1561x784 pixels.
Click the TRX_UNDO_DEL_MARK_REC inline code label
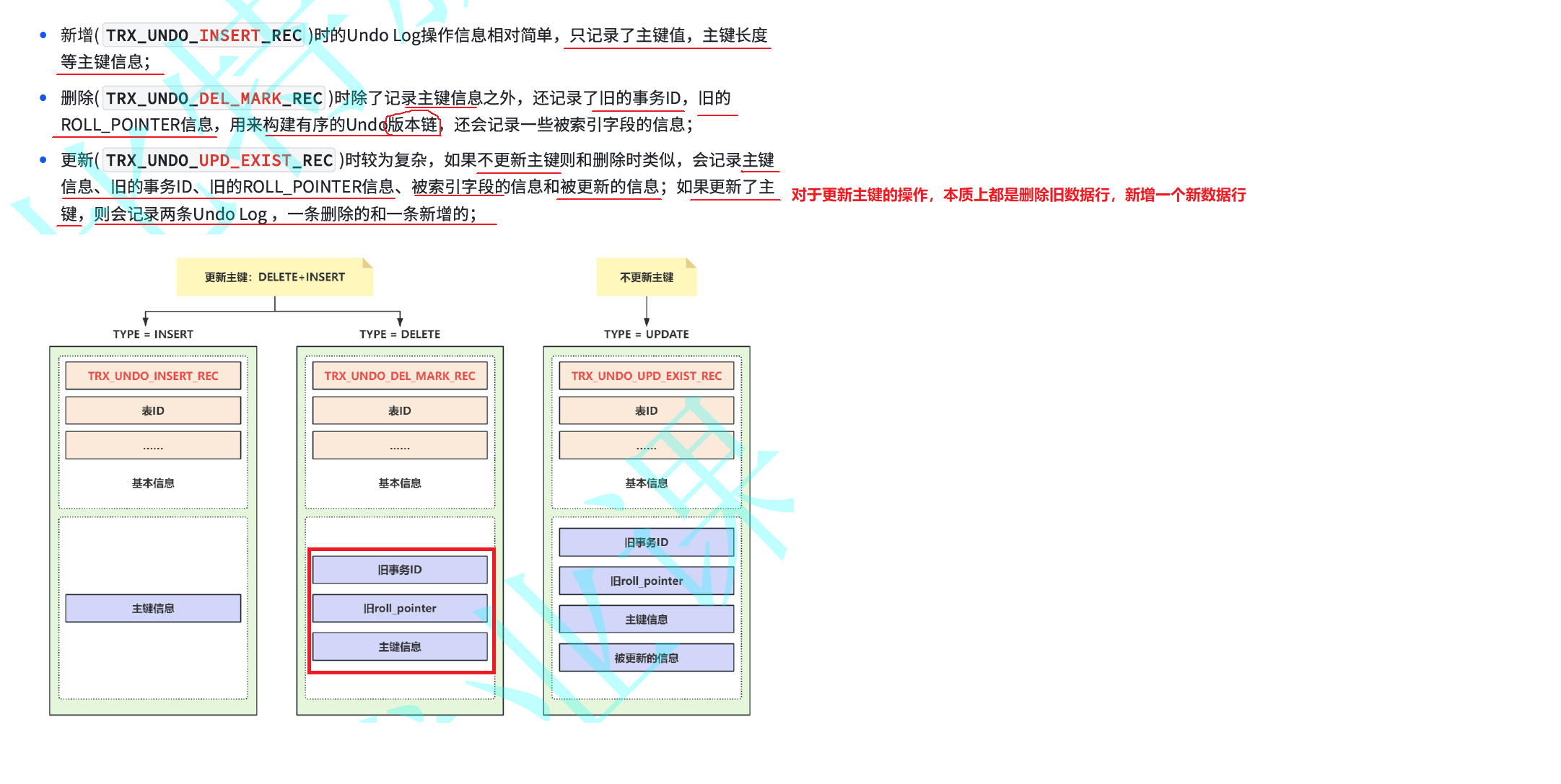(x=214, y=98)
